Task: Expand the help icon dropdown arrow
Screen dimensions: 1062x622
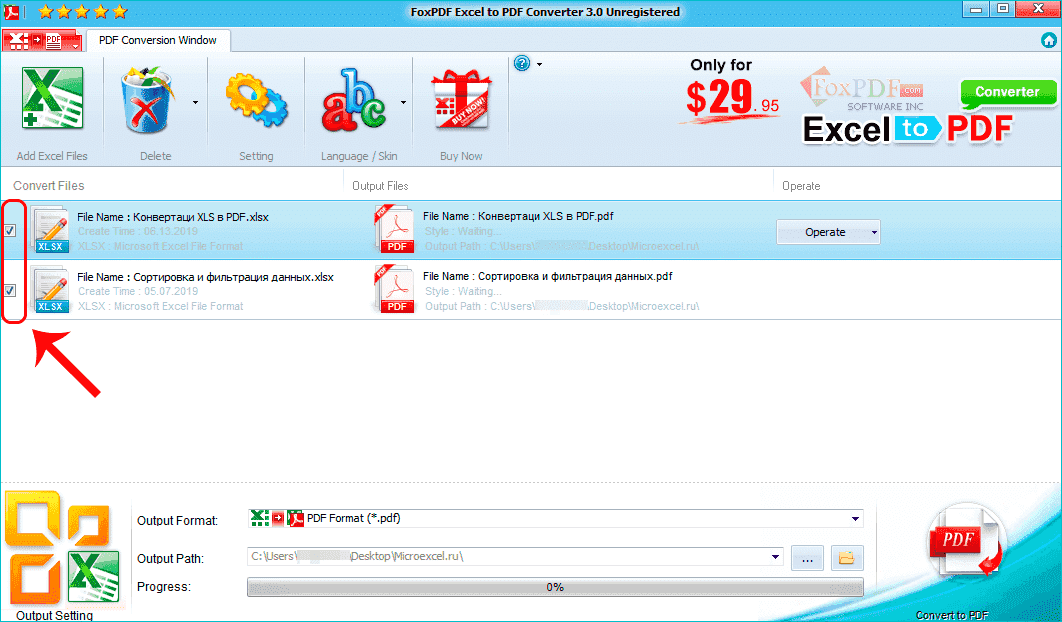Action: (539, 64)
